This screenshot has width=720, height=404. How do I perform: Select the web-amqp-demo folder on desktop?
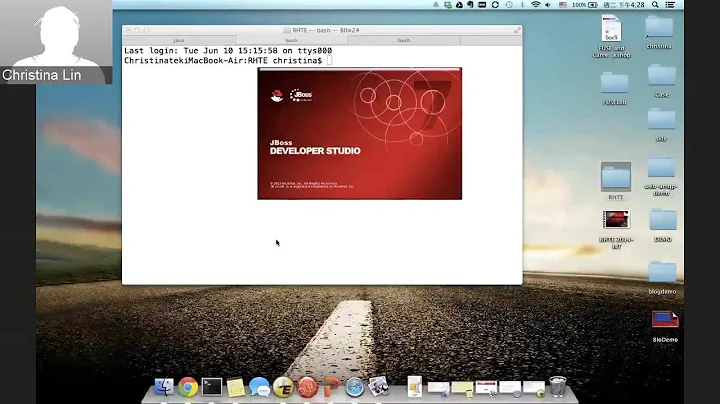(661, 177)
